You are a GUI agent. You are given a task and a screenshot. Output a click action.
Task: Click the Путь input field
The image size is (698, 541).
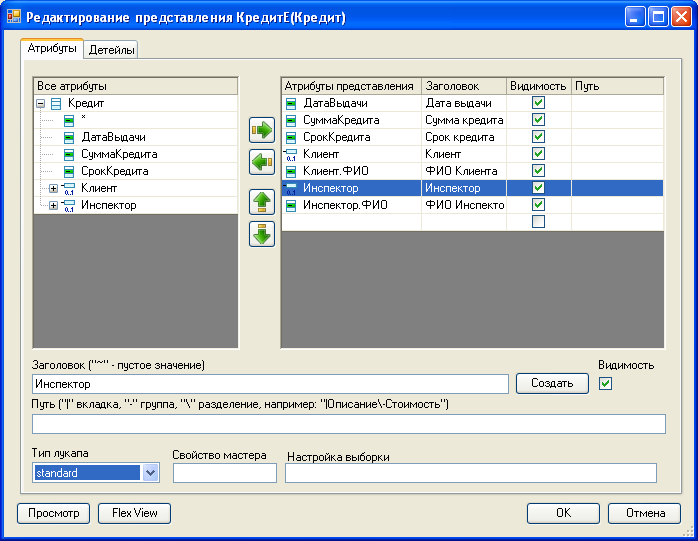pos(349,424)
